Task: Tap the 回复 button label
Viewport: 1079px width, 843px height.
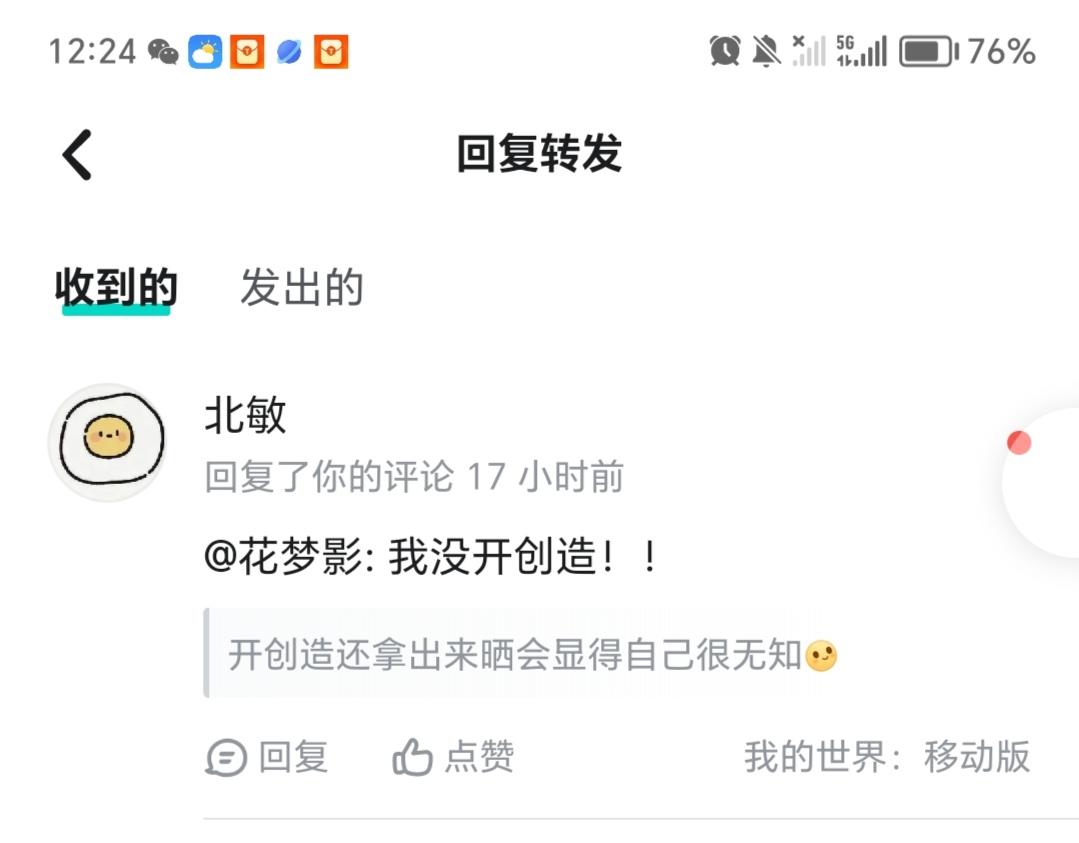Action: tap(293, 757)
